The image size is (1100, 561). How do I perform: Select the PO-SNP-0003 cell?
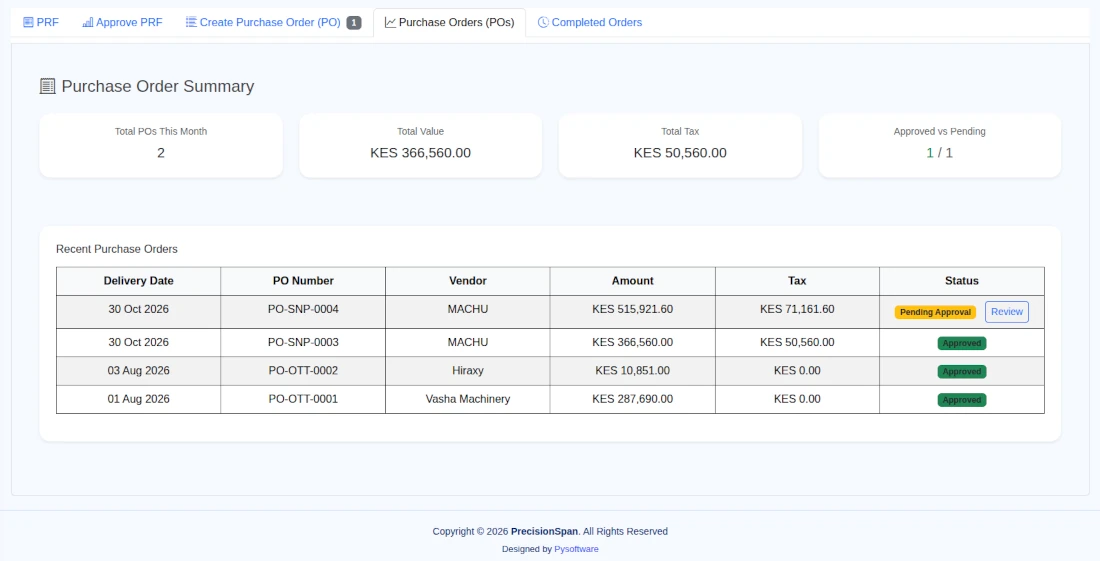coord(303,342)
